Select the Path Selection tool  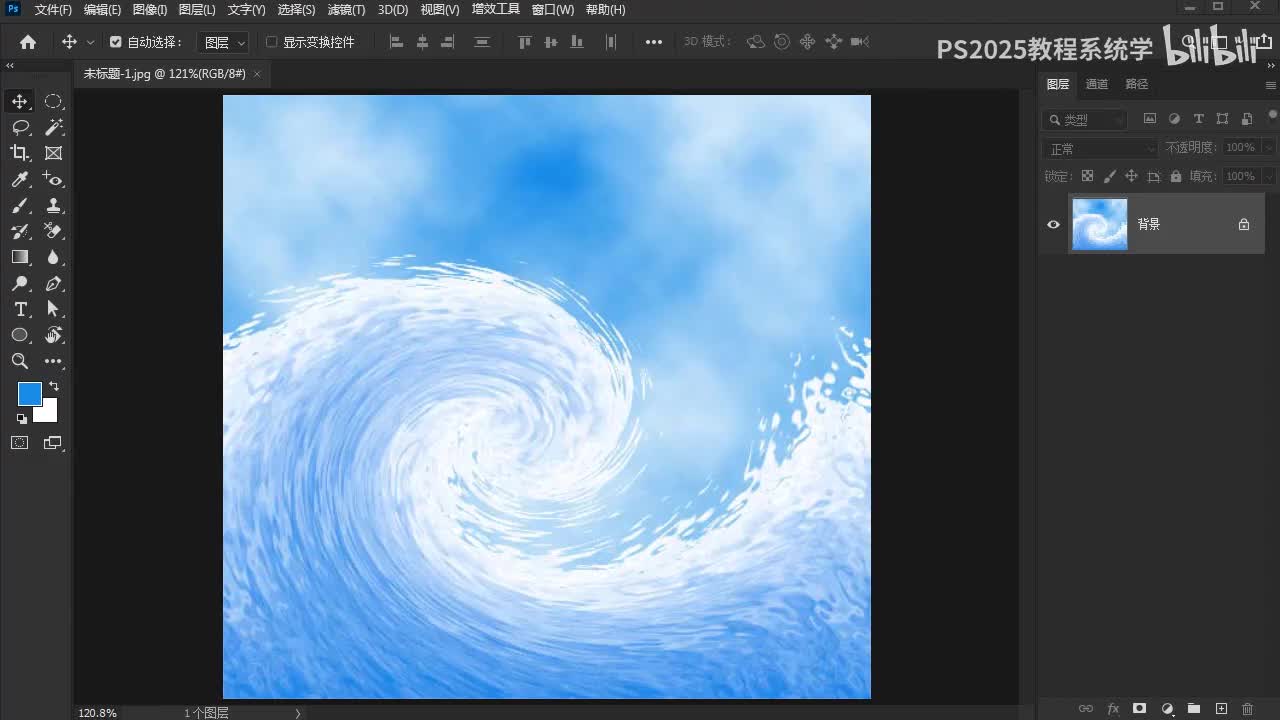[54, 309]
